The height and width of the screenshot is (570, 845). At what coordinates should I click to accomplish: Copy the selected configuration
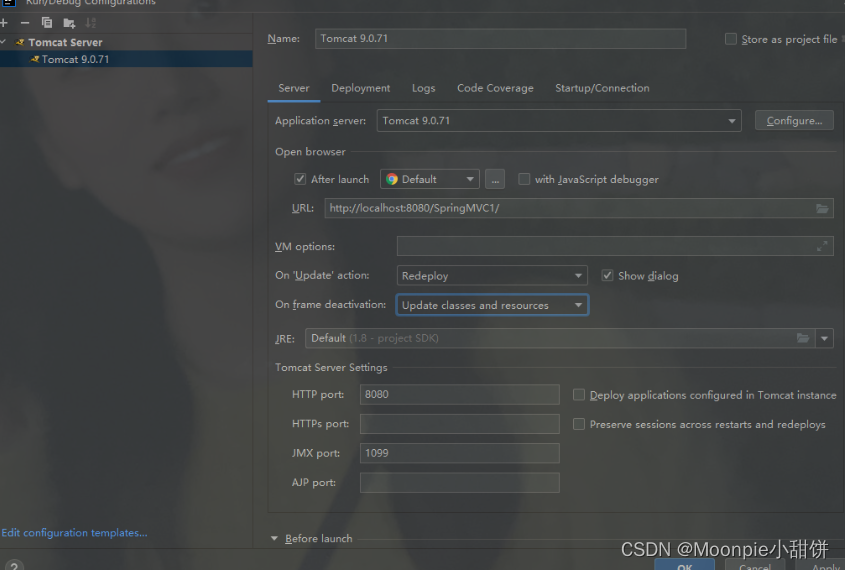47,23
